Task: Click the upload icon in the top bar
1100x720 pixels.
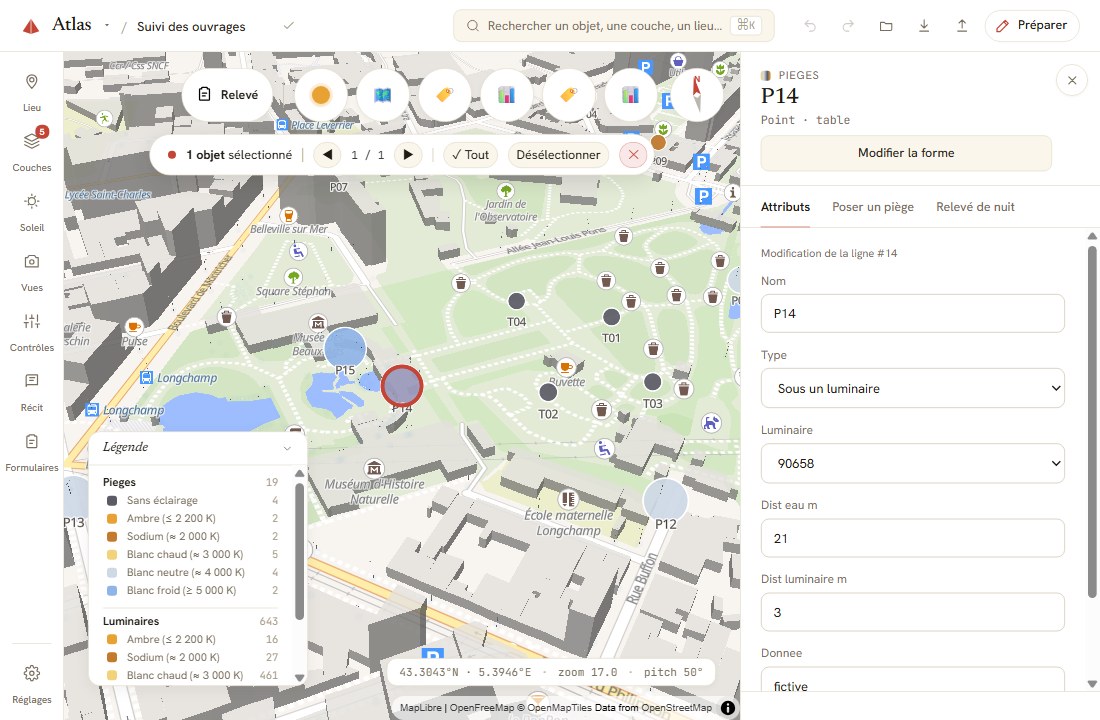Action: click(962, 26)
